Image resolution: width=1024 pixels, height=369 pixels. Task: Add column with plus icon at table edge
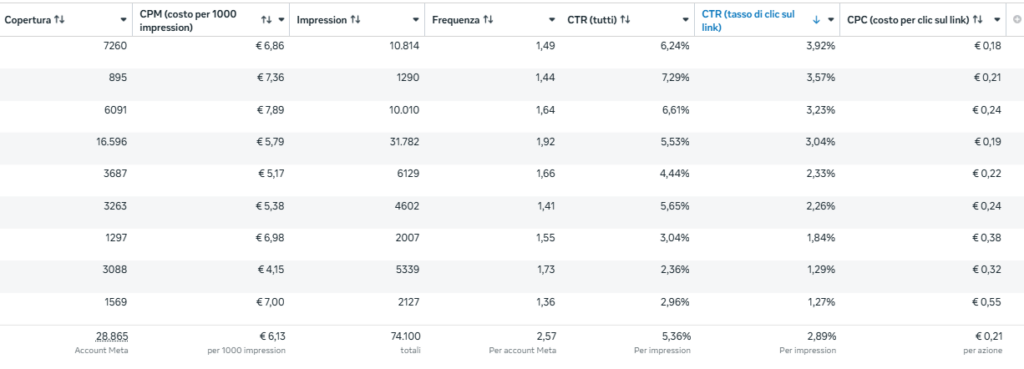coord(1016,20)
